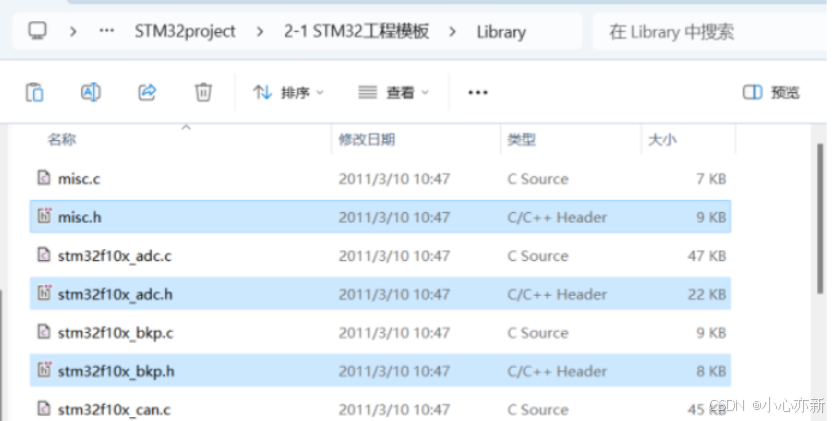The height and width of the screenshot is (421, 837).
Task: Click the vertical scrollbar of the file list
Action: 820,219
